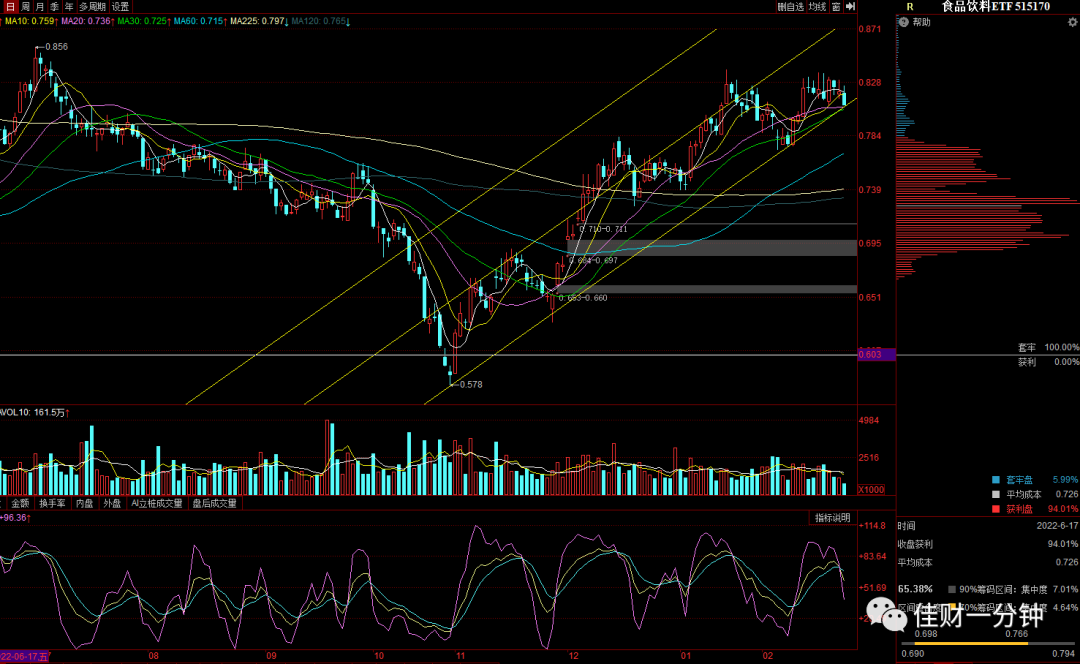Click the white 平均成本 legend square
The width and height of the screenshot is (1080, 664).
coord(995,495)
